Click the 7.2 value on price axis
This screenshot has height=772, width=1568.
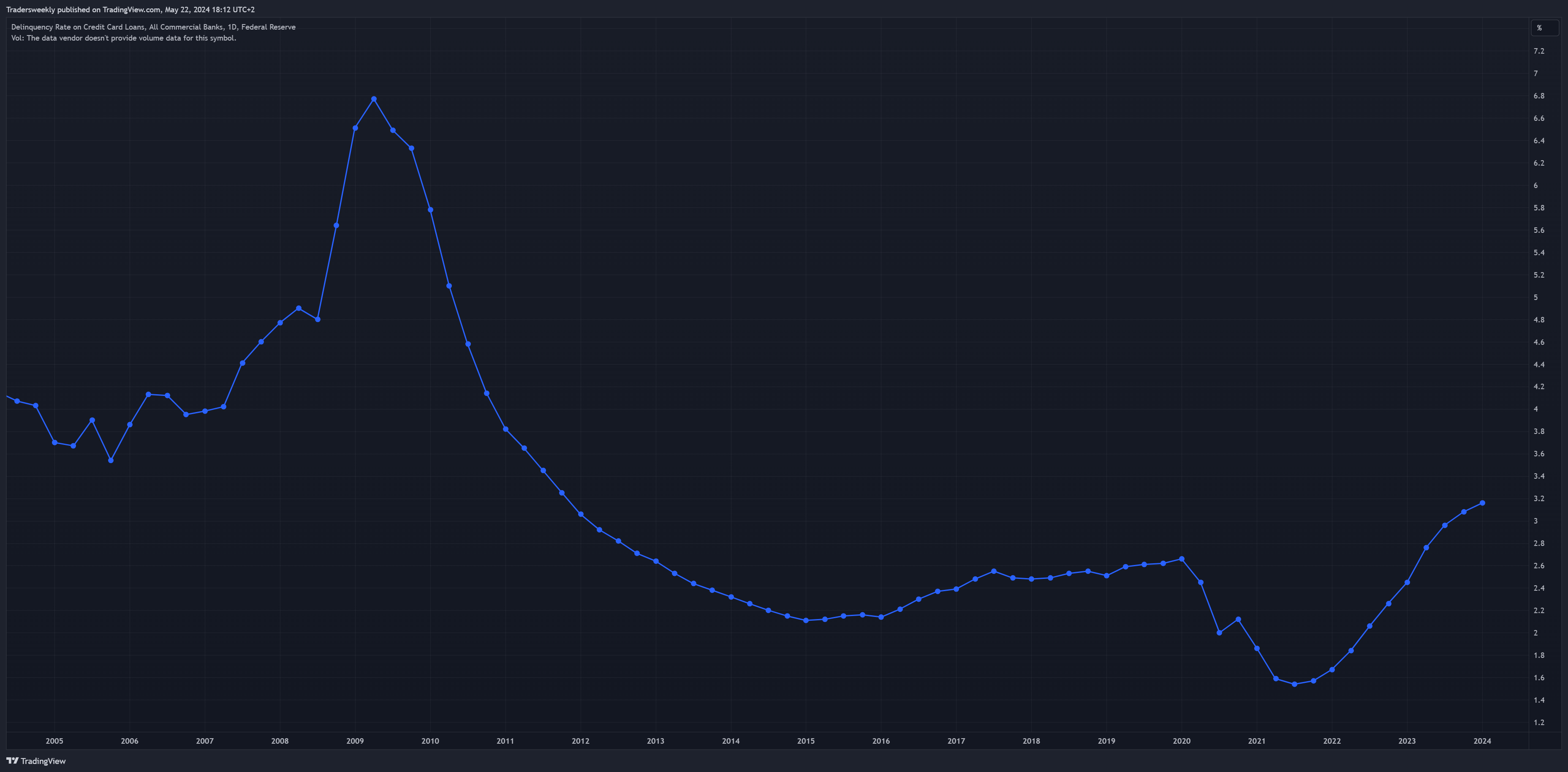click(x=1539, y=51)
